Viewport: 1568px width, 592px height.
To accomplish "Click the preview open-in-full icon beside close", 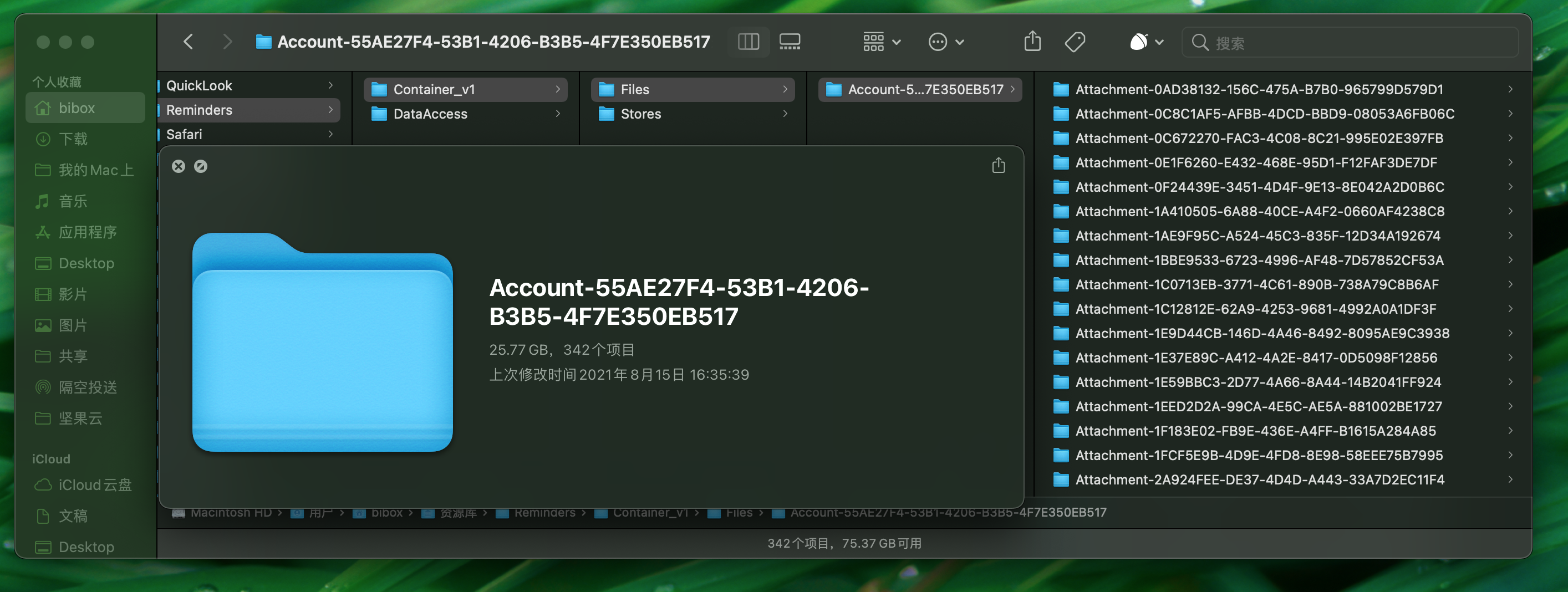I will (201, 166).
